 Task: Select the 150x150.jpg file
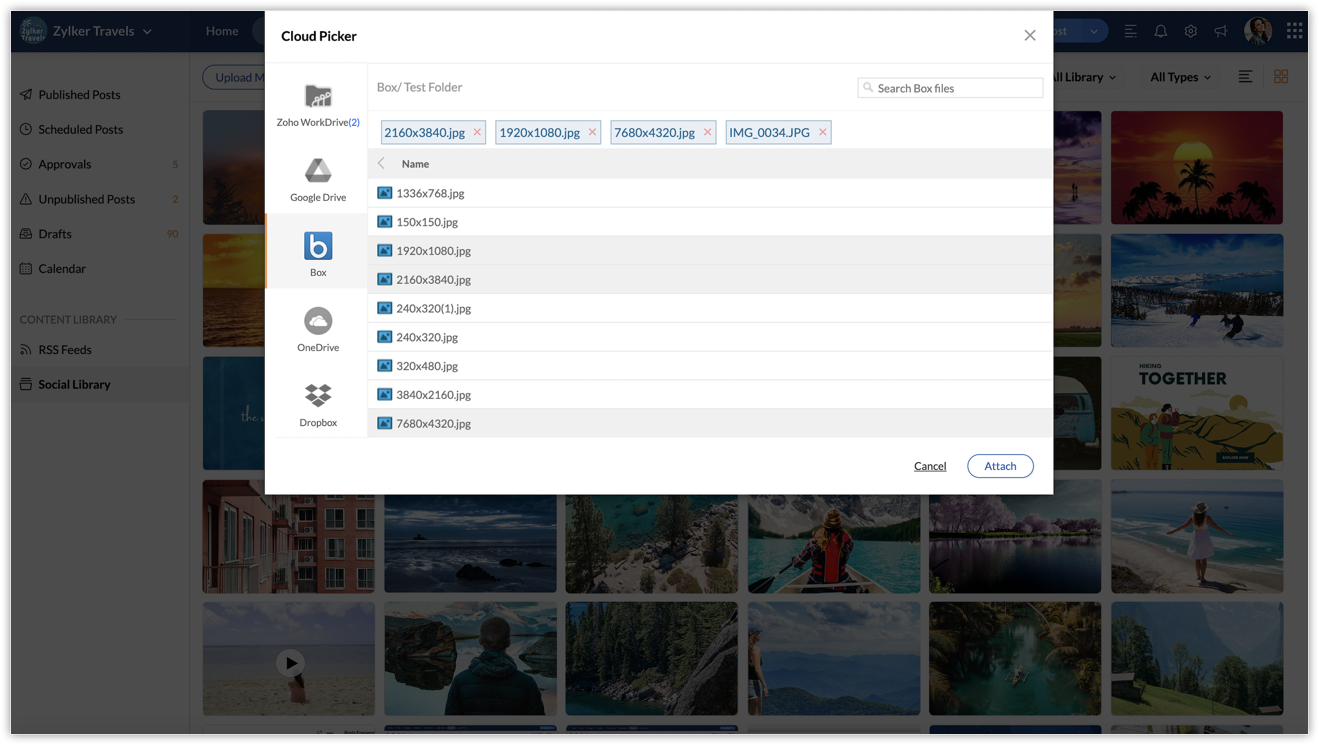point(427,222)
